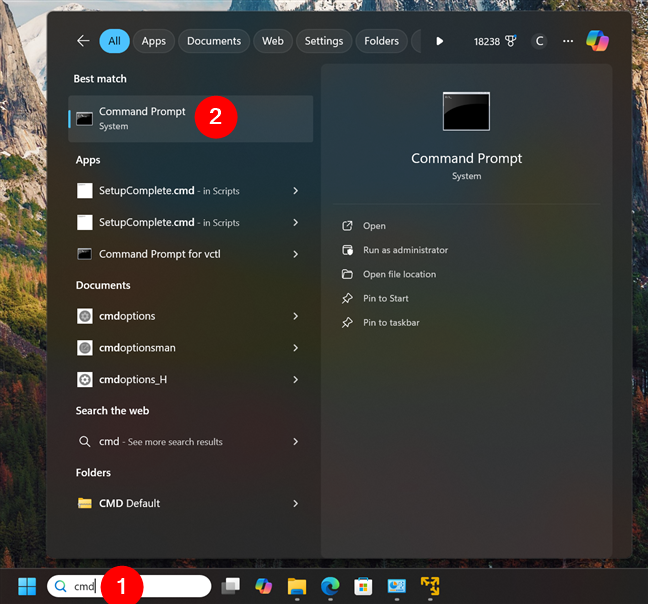The width and height of the screenshot is (648, 604).
Task: Go back with the left arrow icon
Action: click(x=83, y=41)
